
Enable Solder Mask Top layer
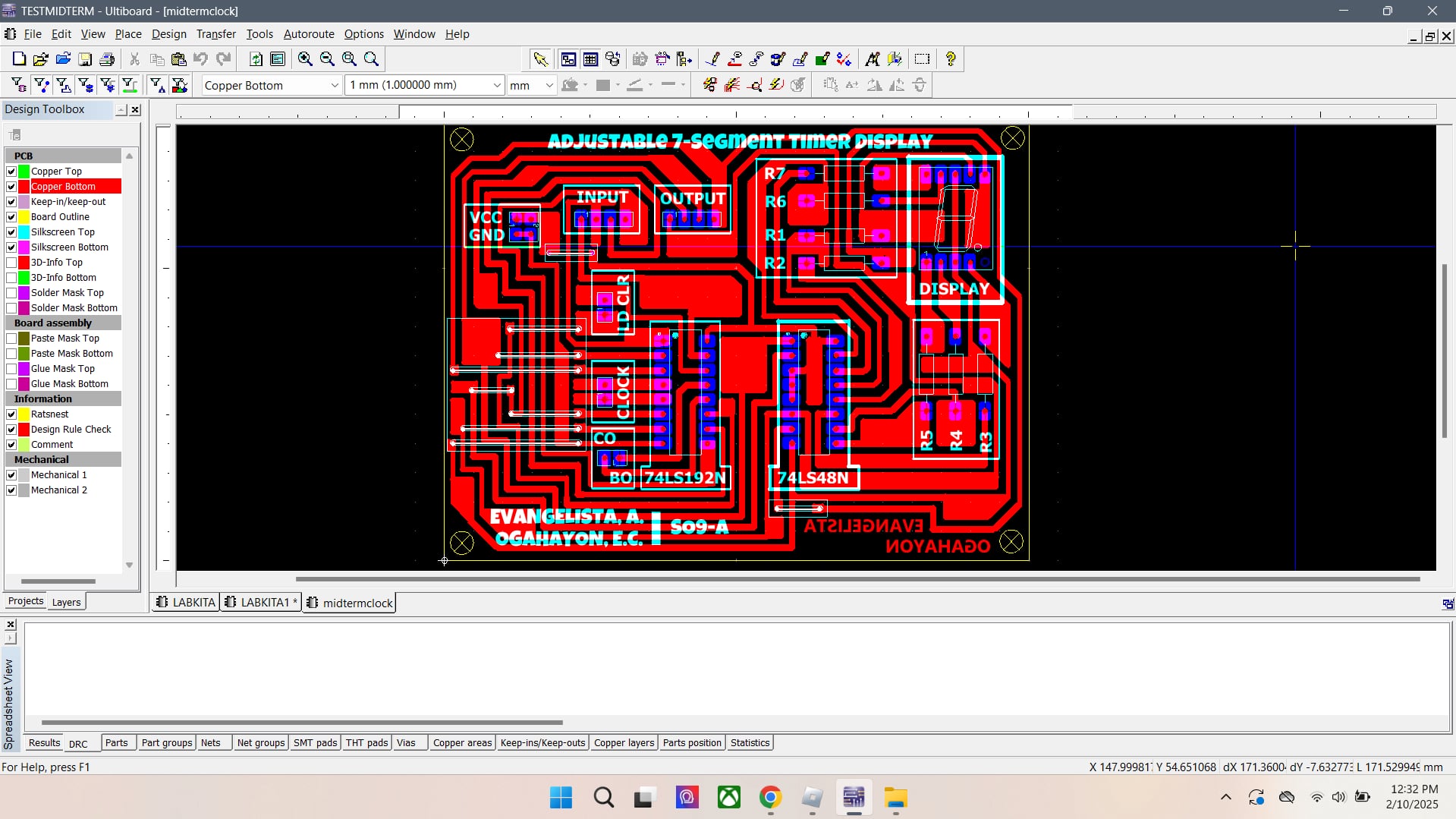[x=11, y=293]
